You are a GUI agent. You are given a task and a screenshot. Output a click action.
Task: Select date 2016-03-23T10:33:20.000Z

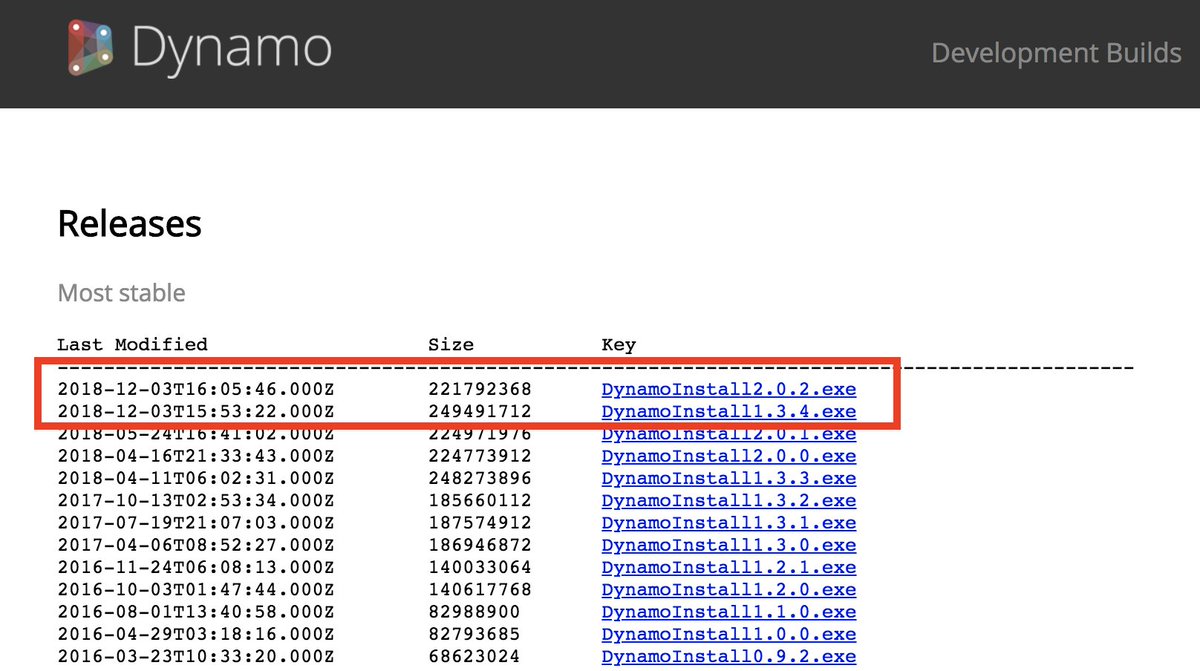tap(196, 657)
